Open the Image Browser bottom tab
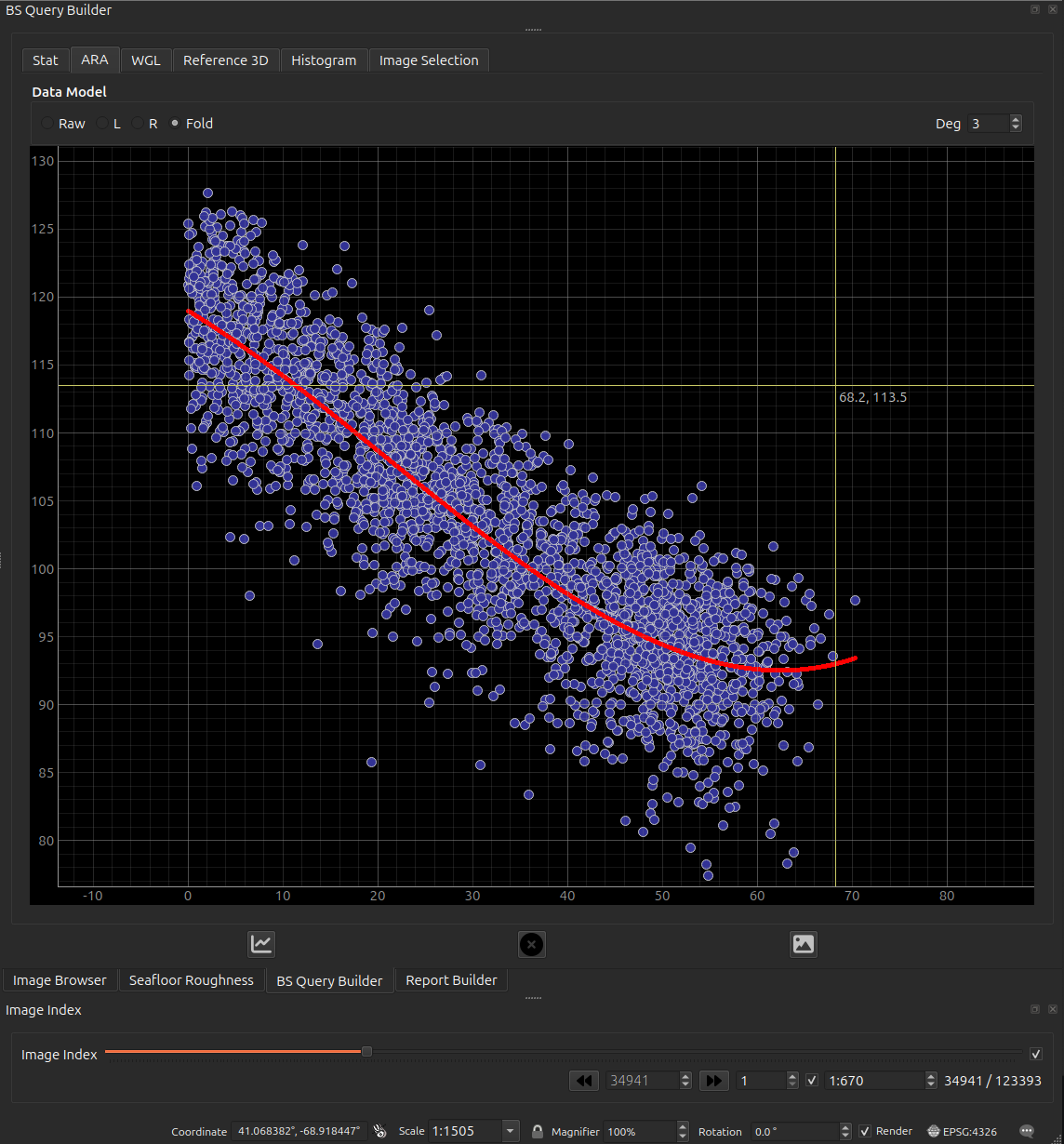 coord(60,980)
